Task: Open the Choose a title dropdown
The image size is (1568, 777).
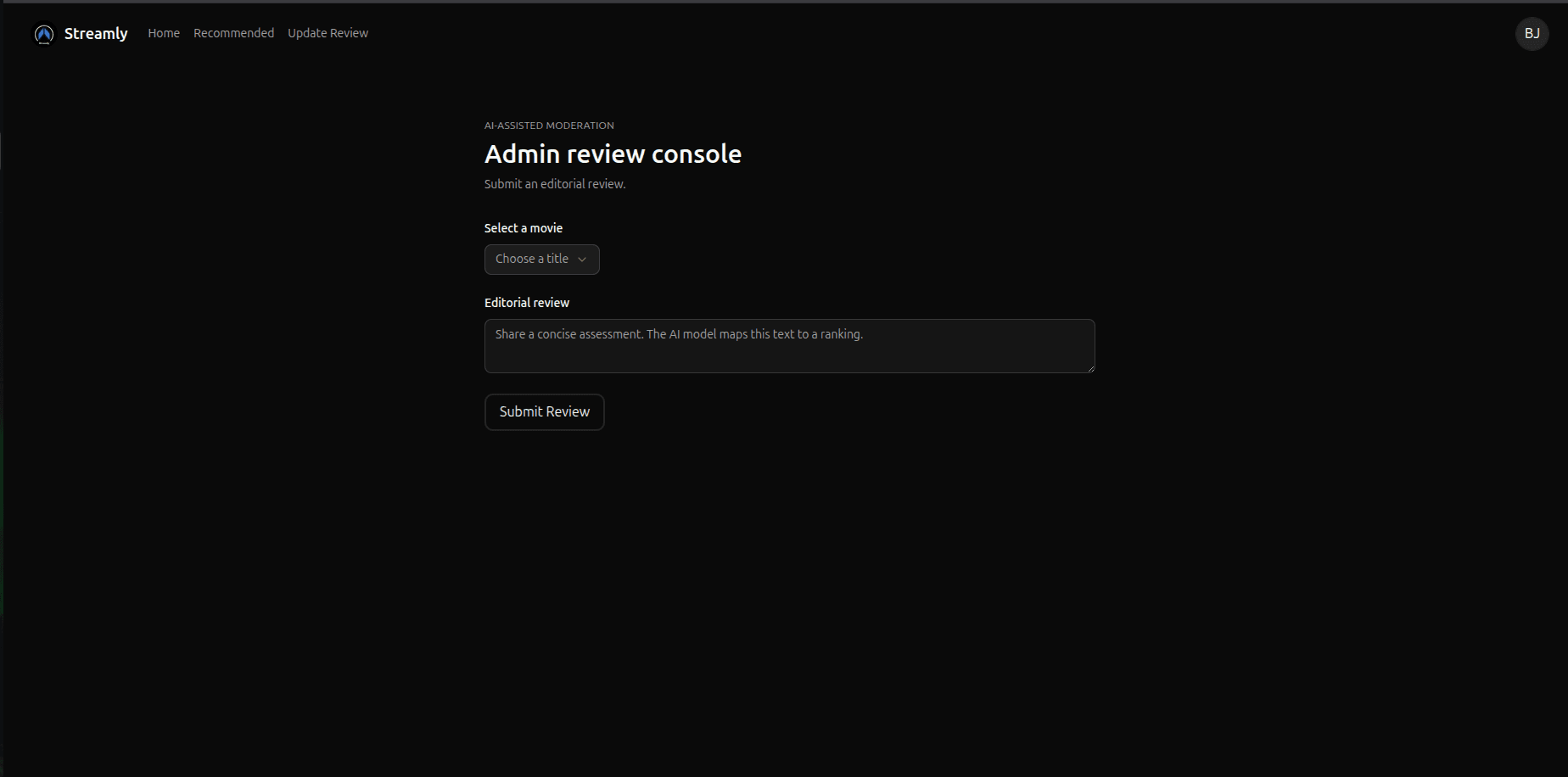Action: point(541,259)
